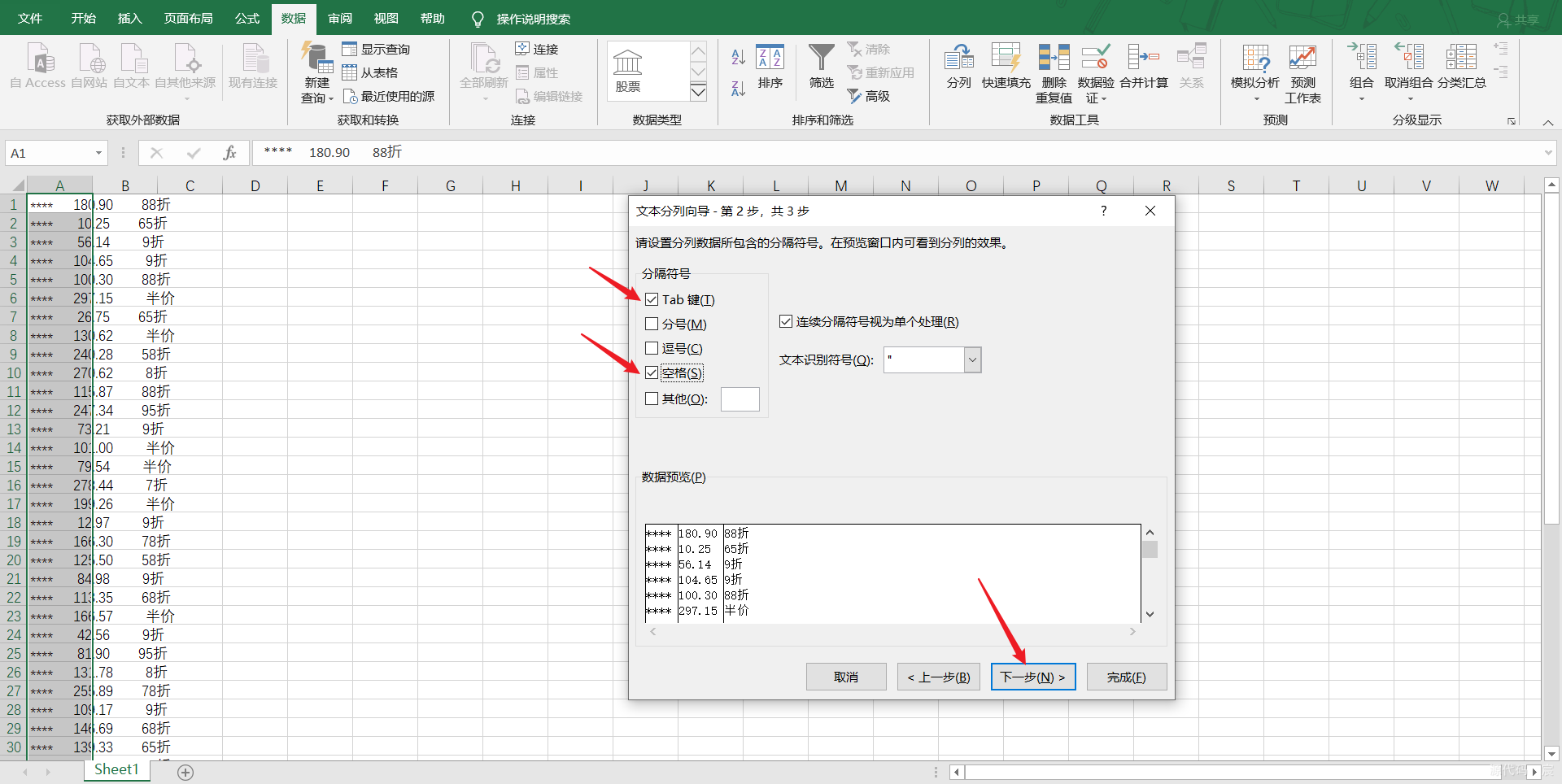1562x784 pixels.
Task: Collapse the ribbon with the chevron
Action: coord(1548,123)
